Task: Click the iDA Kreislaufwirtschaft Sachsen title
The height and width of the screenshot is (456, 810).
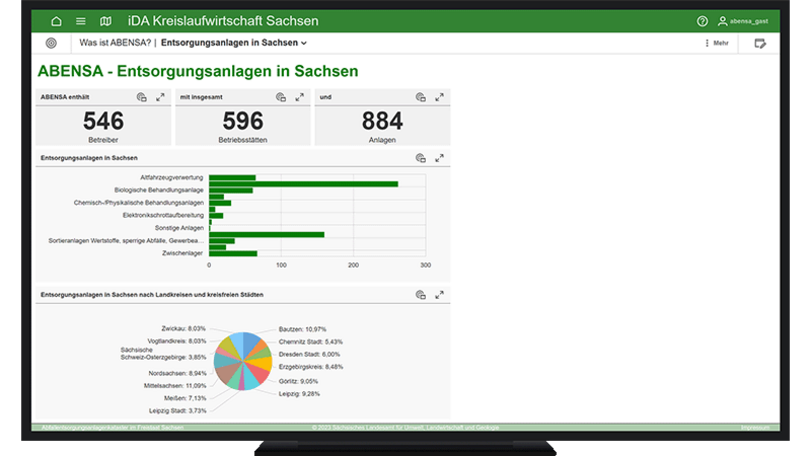Action: click(x=223, y=21)
